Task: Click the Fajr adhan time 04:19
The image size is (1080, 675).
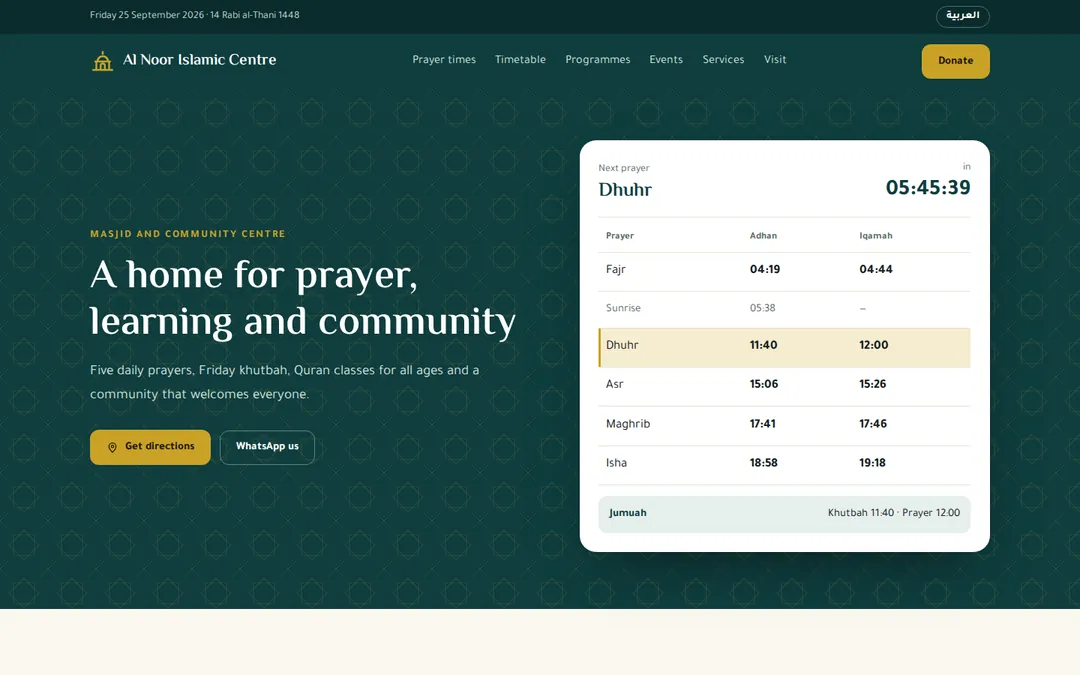Action: (765, 269)
